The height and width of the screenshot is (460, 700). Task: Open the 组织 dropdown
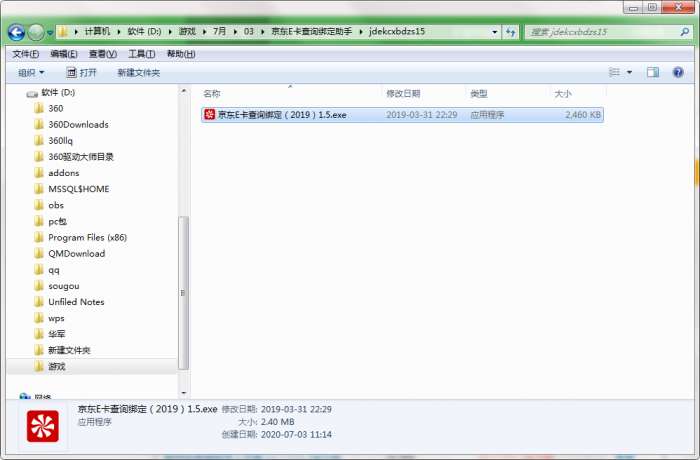[31, 72]
